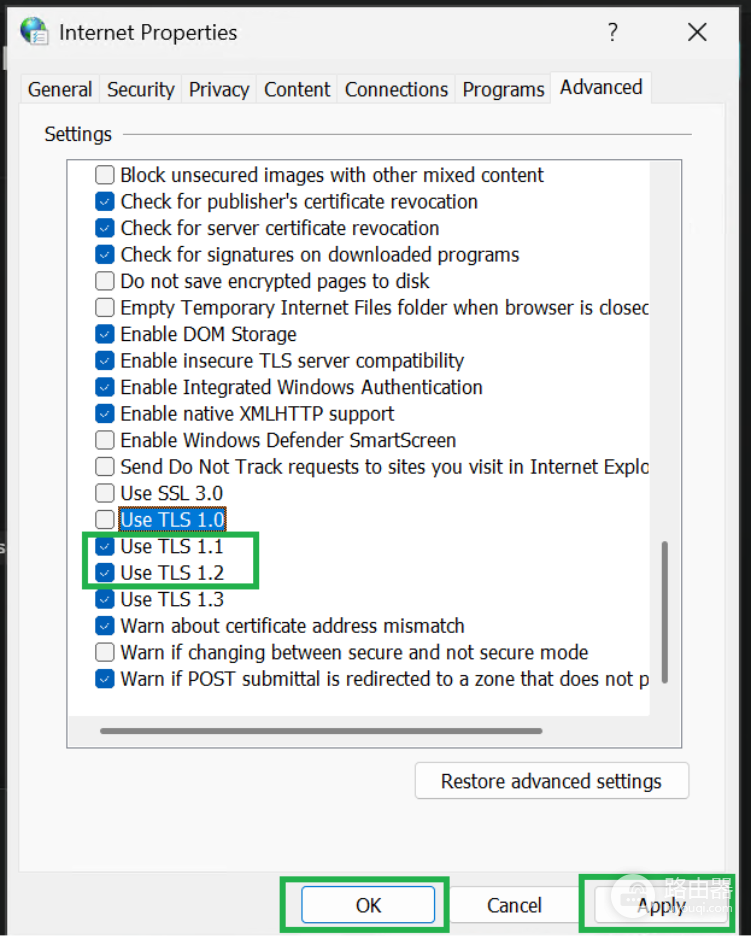Viewport: 751px width, 936px height.
Task: Select the Content tab
Action: coord(297,90)
